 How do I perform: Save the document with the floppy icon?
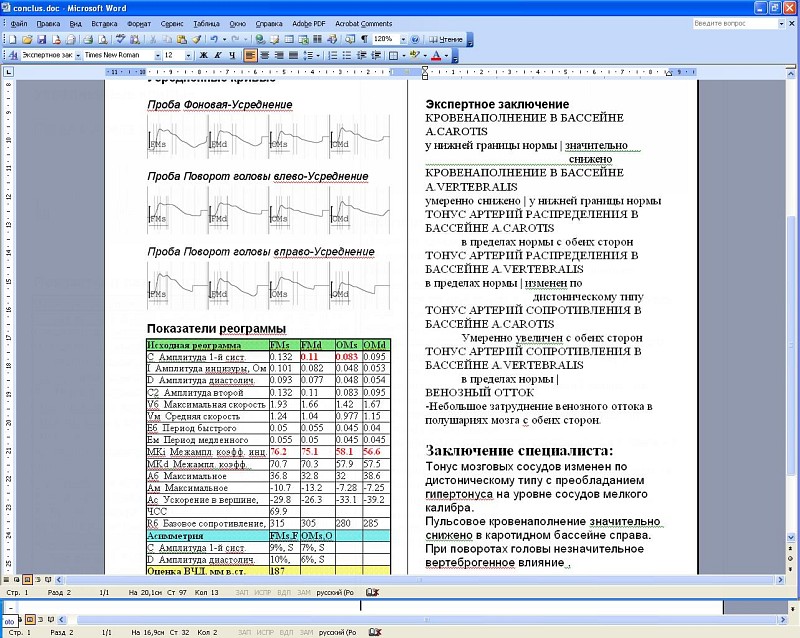[x=42, y=39]
